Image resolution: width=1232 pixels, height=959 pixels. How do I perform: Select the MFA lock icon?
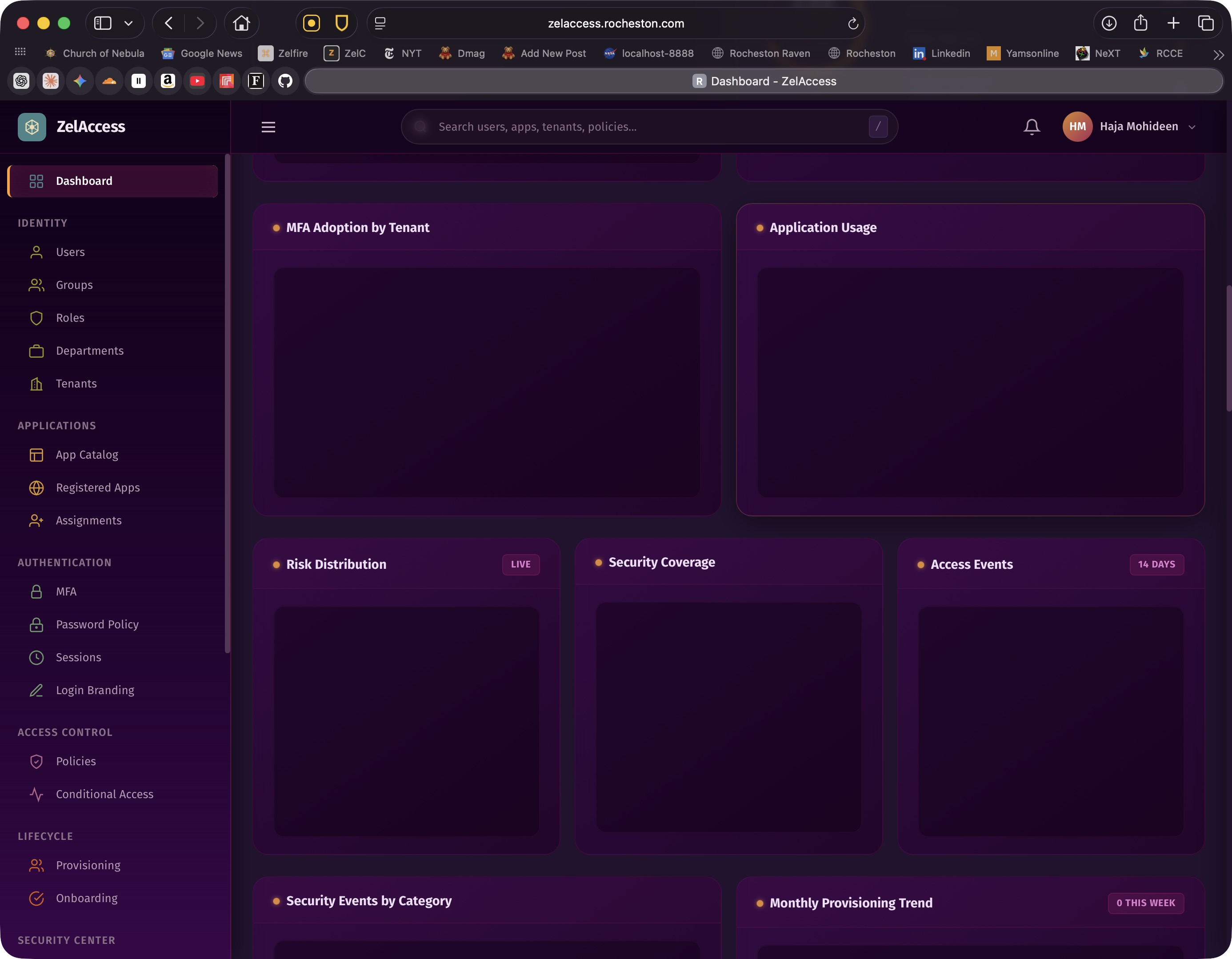36,591
